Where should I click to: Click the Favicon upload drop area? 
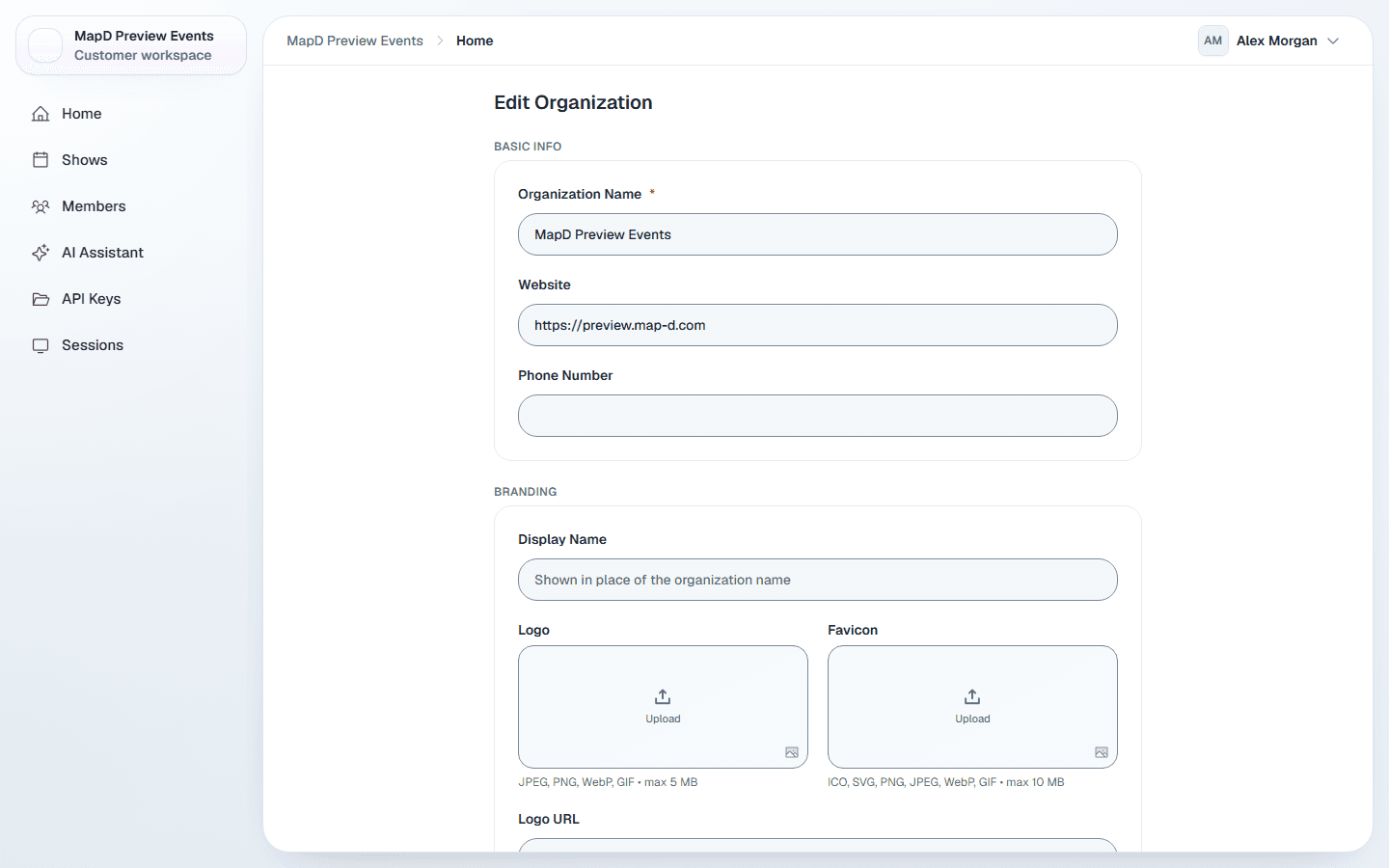pyautogui.click(x=972, y=707)
